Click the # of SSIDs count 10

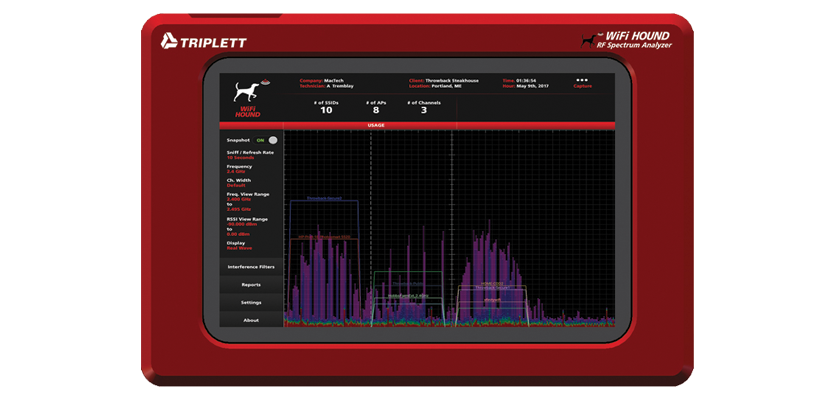pyautogui.click(x=326, y=108)
